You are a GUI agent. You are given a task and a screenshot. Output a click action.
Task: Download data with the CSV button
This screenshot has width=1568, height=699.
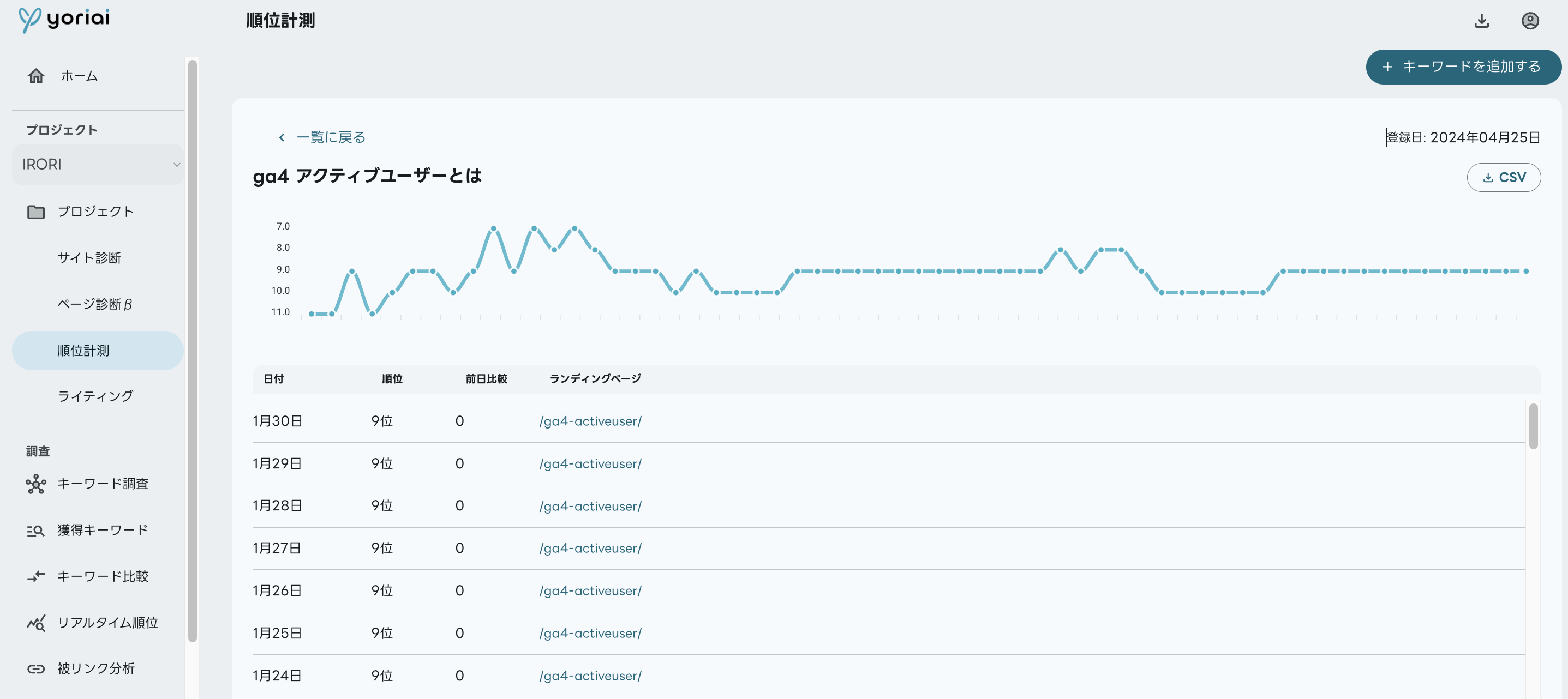coord(1504,178)
